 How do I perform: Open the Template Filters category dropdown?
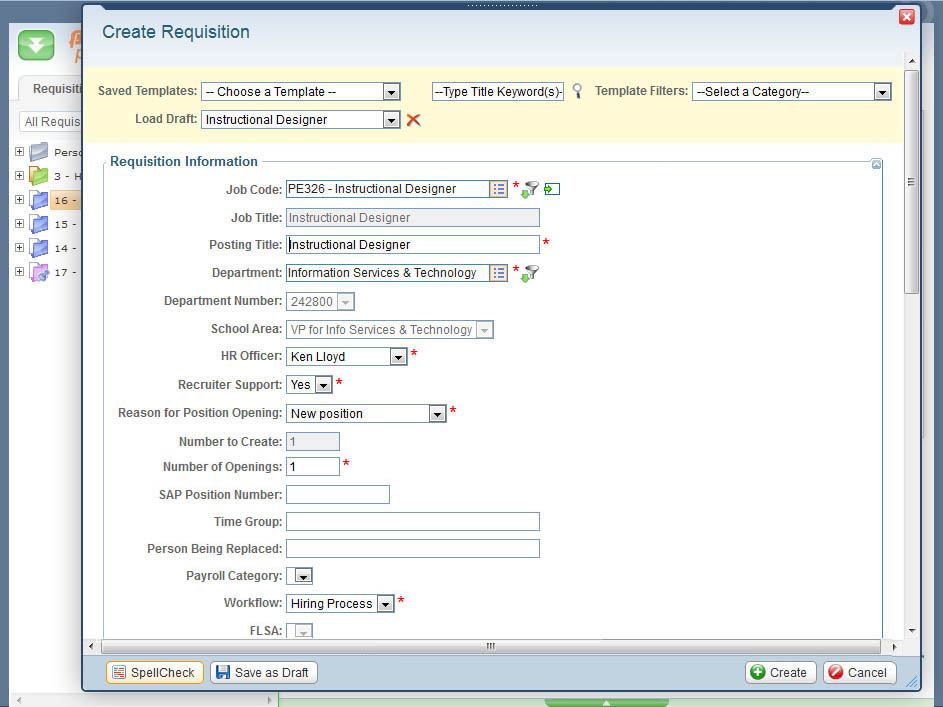click(x=882, y=92)
